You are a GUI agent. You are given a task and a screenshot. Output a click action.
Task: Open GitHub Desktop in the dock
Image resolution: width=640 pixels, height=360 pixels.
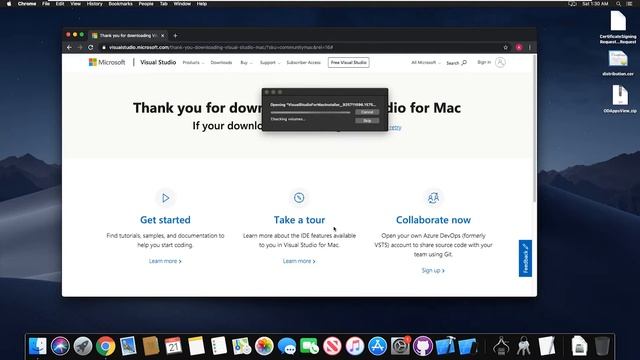click(x=423, y=346)
